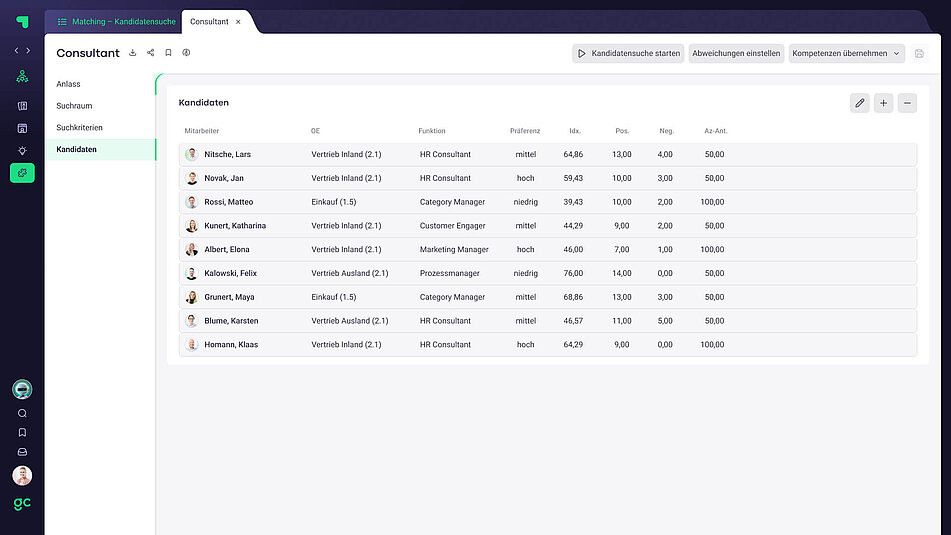Click Kandidaten panel heading
The width and height of the screenshot is (951, 535).
(204, 103)
